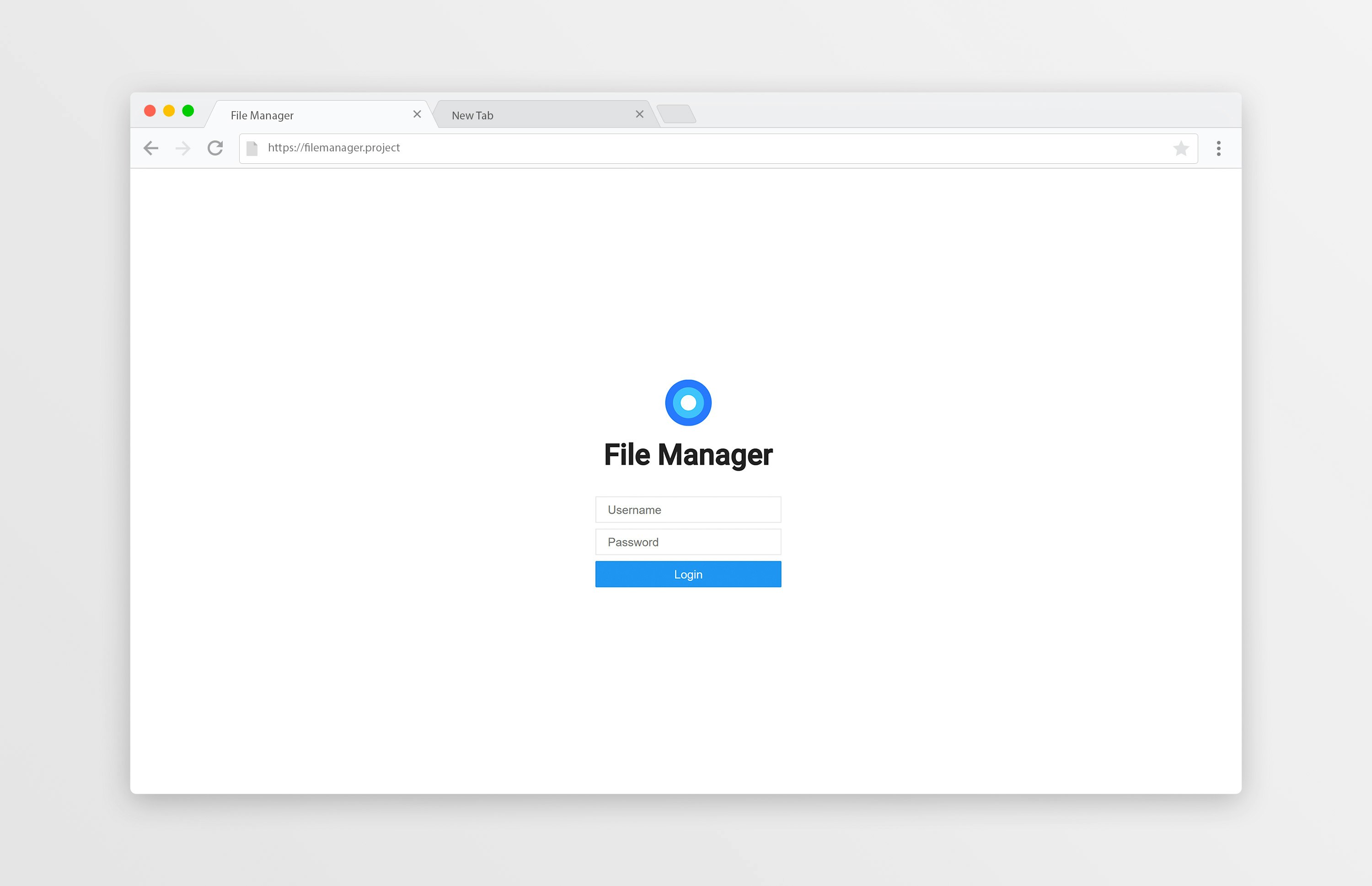Bookmark the page using the star icon
Screen dimensions: 1372x886
1182,148
